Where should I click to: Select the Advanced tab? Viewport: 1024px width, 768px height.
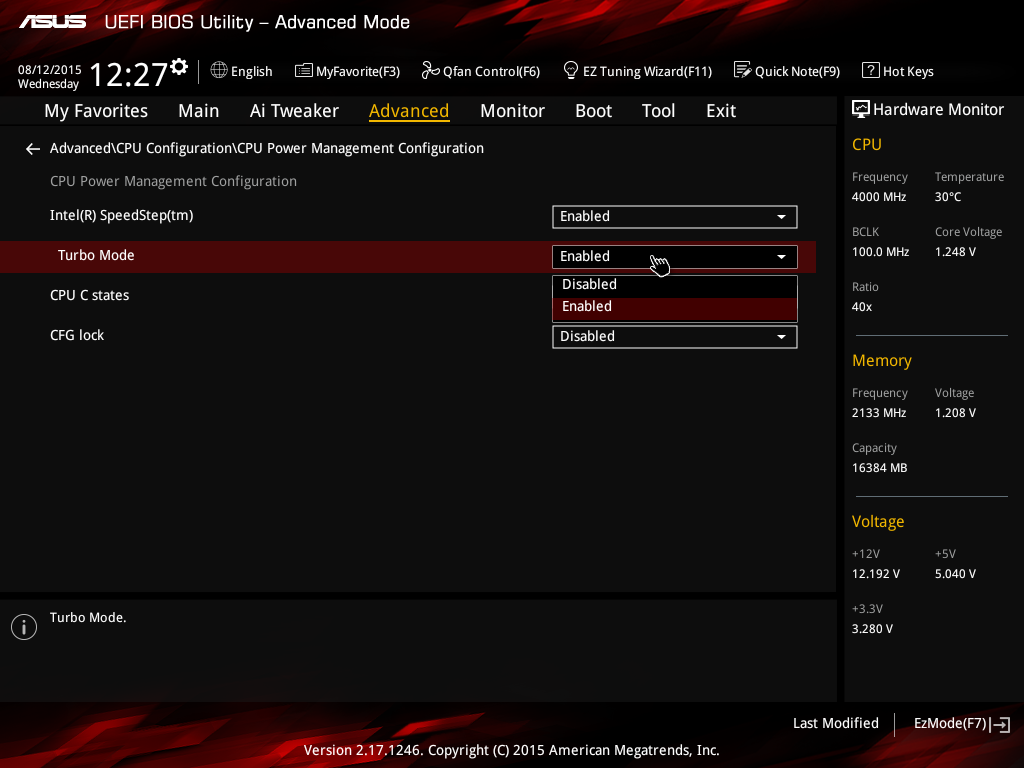point(409,111)
